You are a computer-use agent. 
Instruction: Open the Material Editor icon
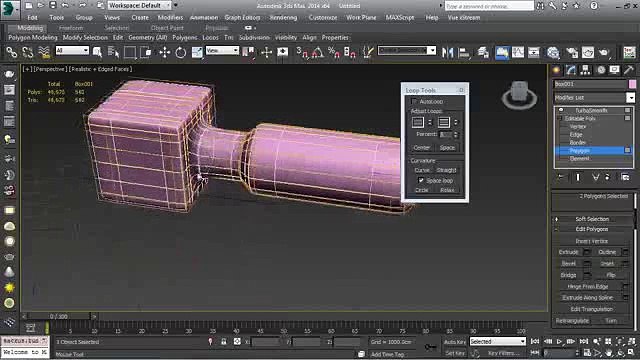click(553, 52)
